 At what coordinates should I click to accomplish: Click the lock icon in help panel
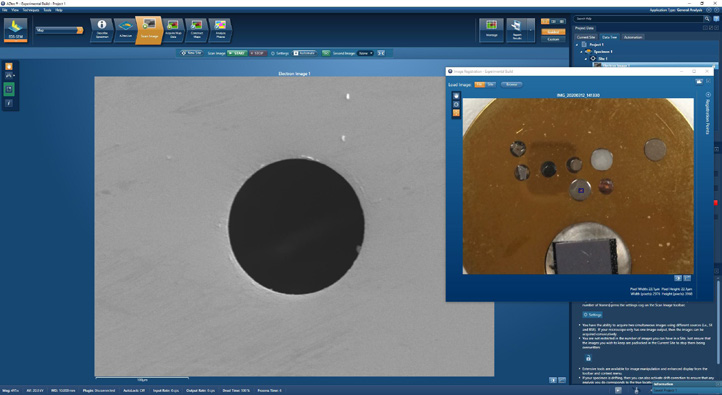tap(588, 358)
